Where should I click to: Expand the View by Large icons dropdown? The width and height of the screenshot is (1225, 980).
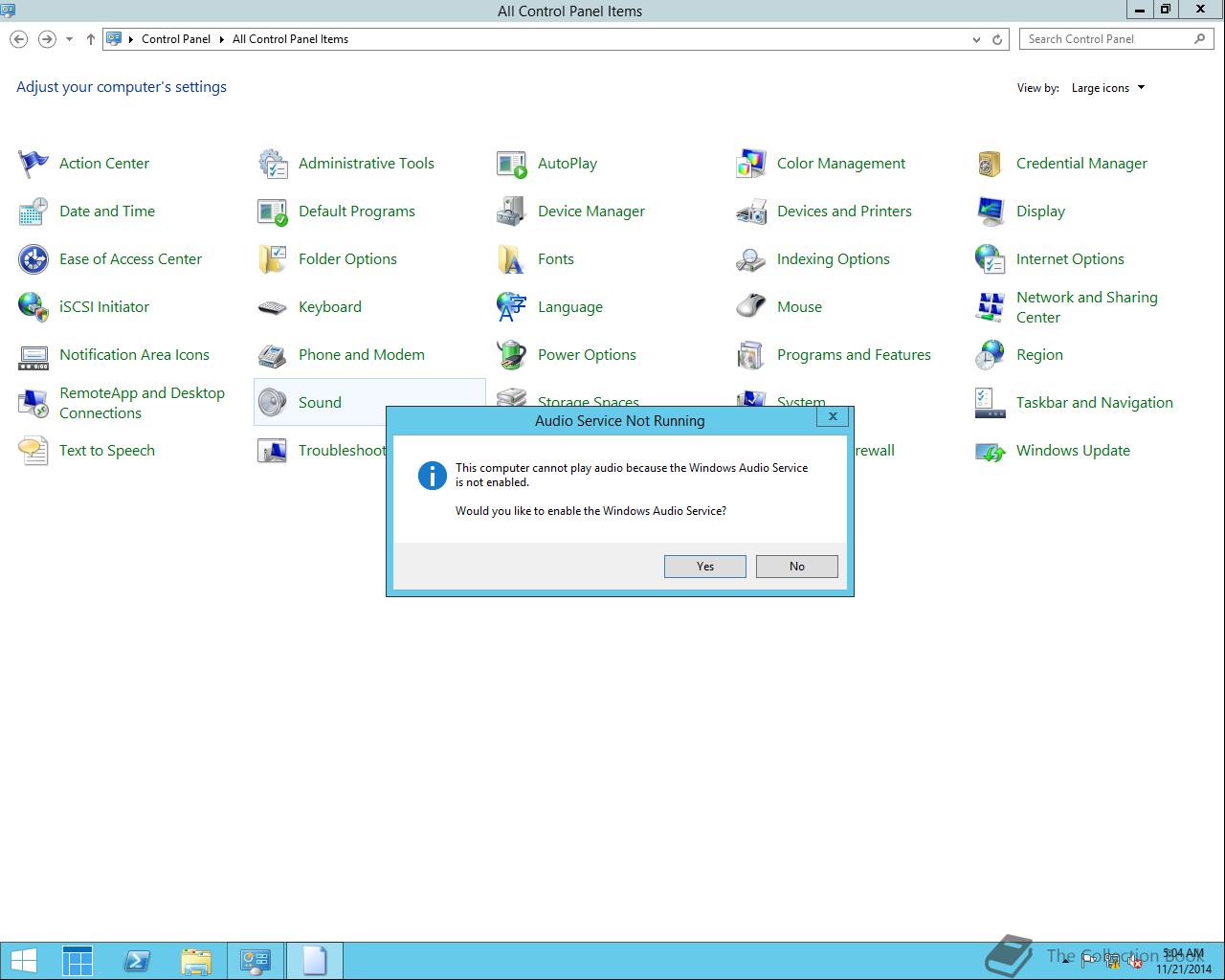point(1108,88)
